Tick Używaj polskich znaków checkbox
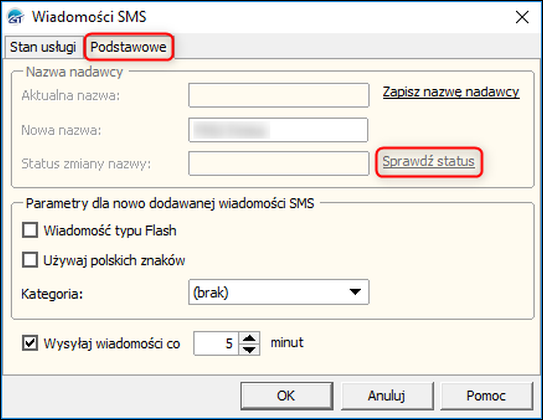This screenshot has width=543, height=420. [x=30, y=260]
